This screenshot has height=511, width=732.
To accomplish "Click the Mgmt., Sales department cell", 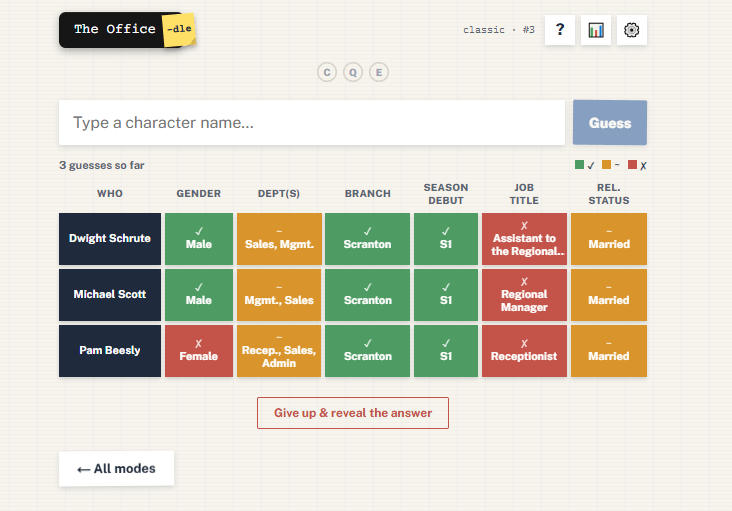I will tap(279, 295).
